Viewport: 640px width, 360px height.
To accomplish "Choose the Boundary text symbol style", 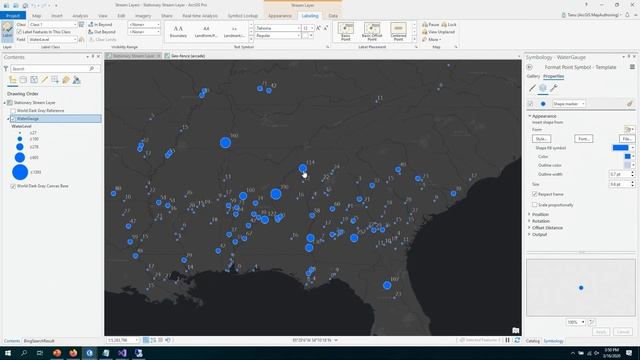I will [x=178, y=31].
